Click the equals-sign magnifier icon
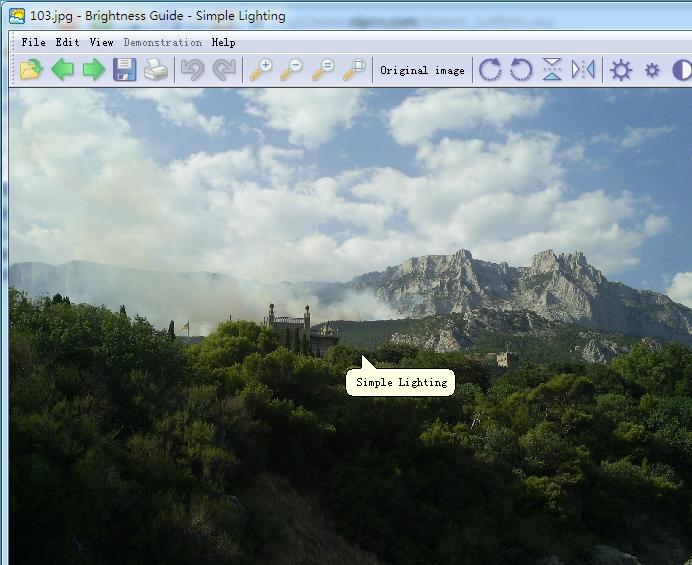 323,70
